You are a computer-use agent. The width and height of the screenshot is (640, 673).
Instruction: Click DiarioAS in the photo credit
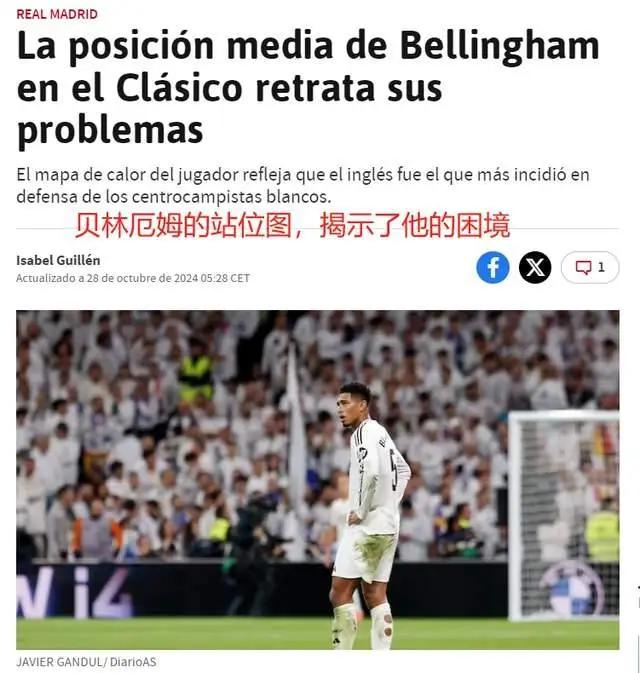coord(133,662)
